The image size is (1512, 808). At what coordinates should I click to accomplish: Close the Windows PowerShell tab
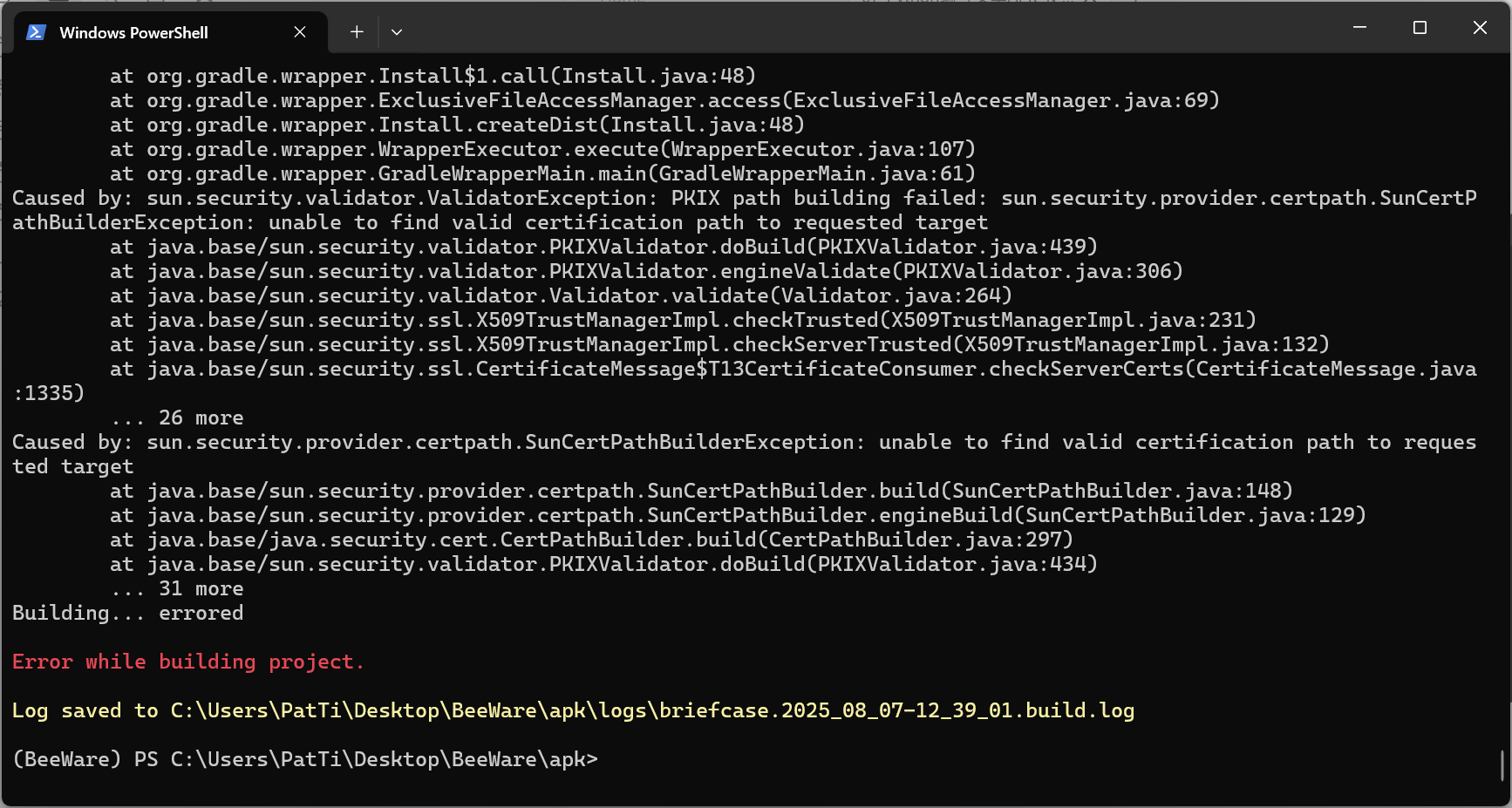point(300,32)
